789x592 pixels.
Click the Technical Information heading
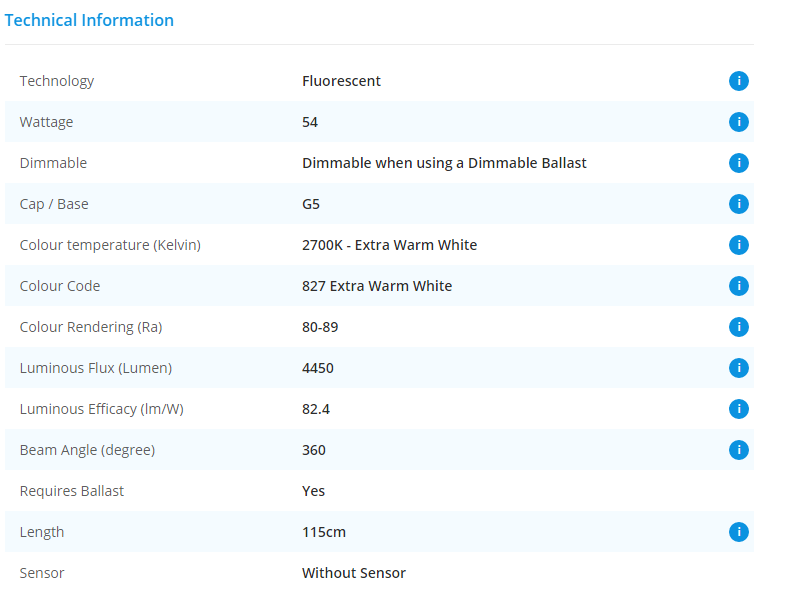(89, 20)
